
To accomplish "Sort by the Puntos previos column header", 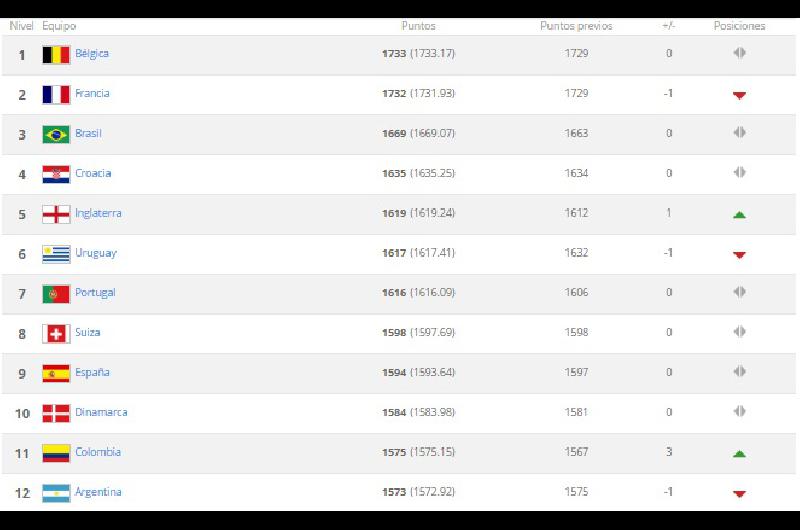I will (x=576, y=26).
